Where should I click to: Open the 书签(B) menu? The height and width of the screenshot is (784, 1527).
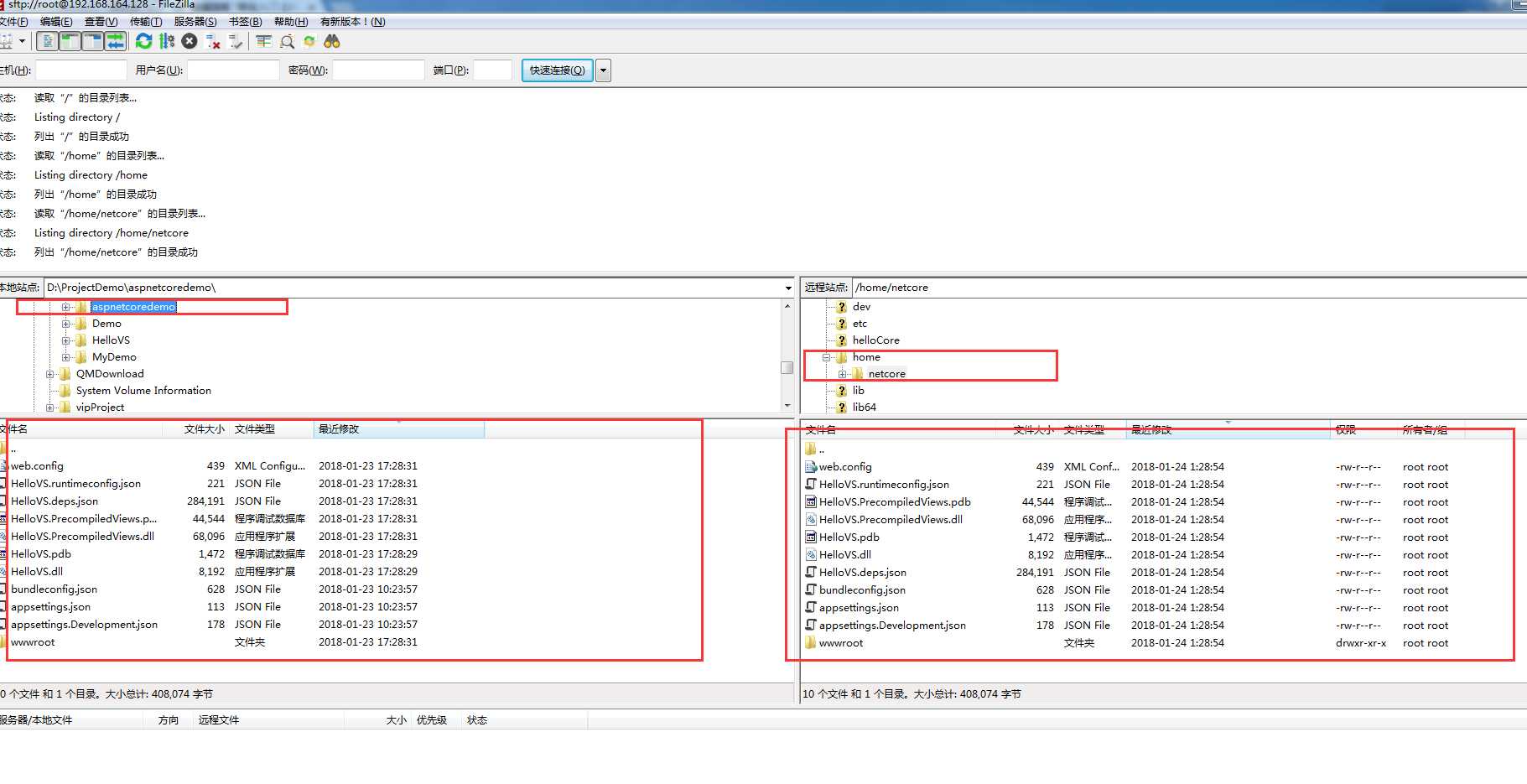(x=245, y=22)
